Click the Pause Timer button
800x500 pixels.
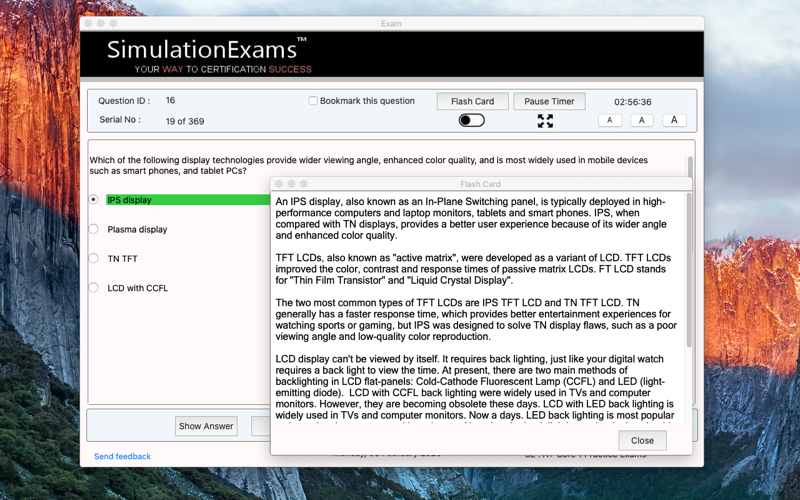tap(549, 101)
